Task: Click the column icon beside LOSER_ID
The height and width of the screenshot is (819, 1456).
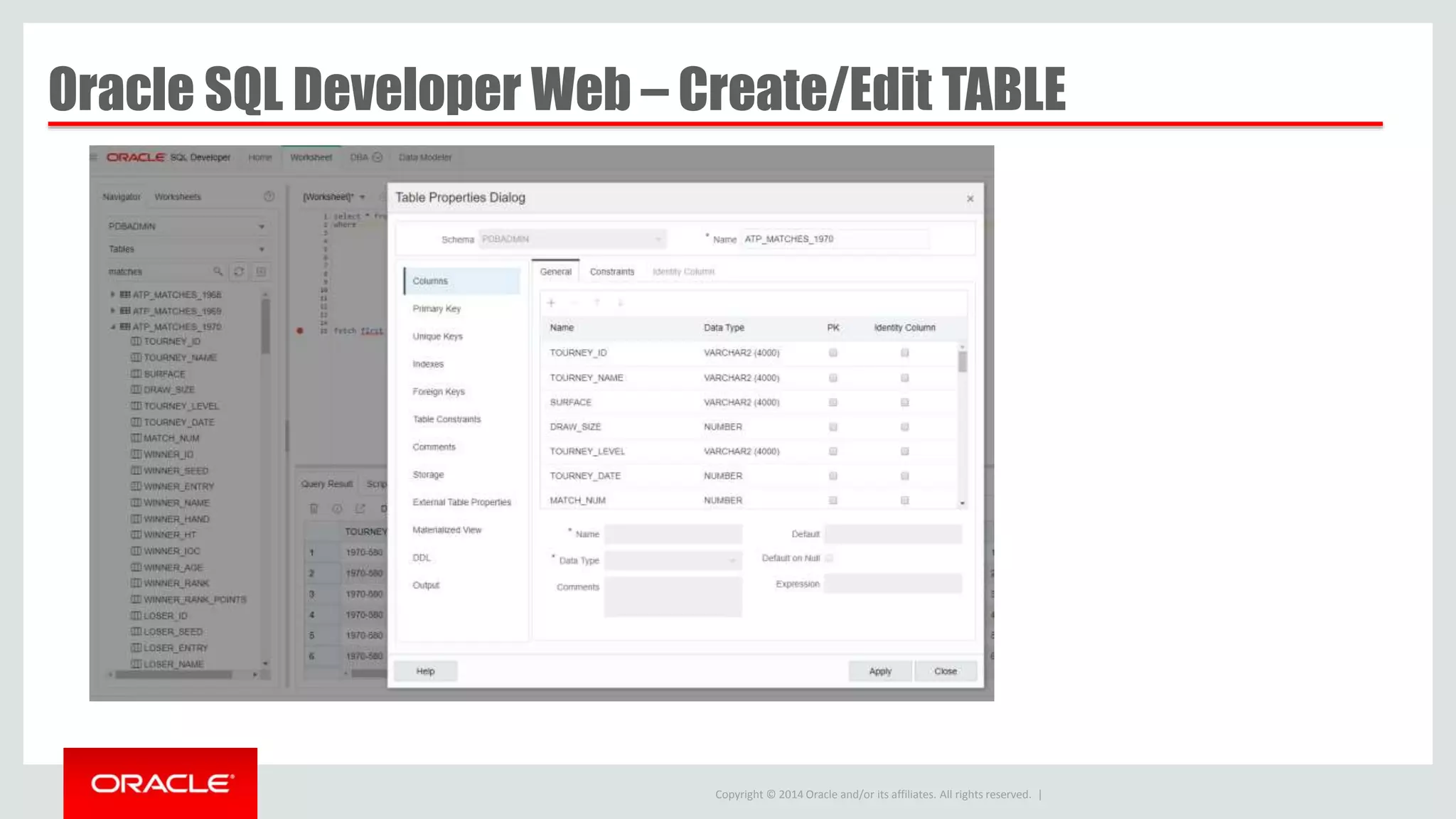Action: 136,615
